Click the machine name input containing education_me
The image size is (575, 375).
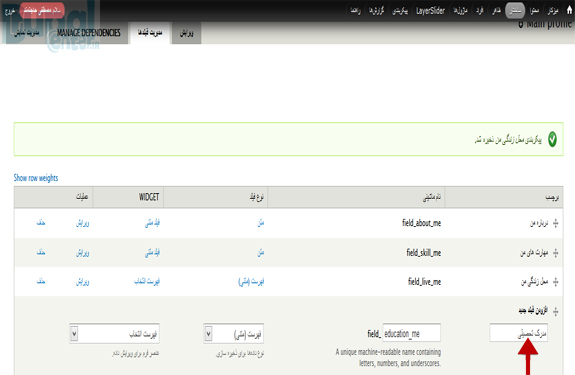pyautogui.click(x=411, y=333)
